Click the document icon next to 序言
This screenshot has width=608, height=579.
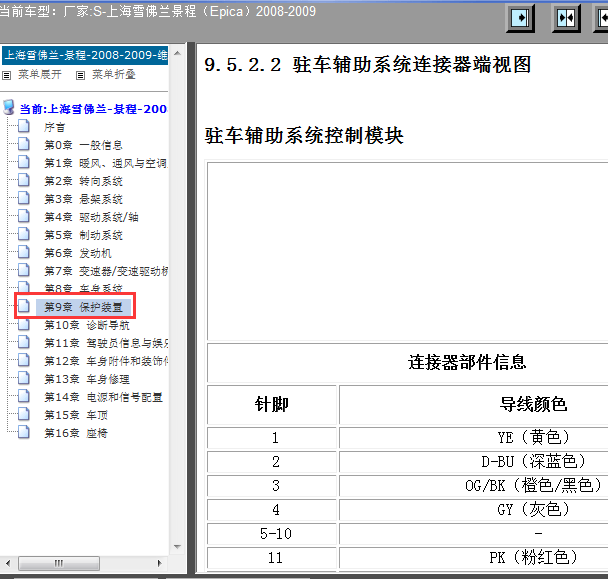(24, 126)
